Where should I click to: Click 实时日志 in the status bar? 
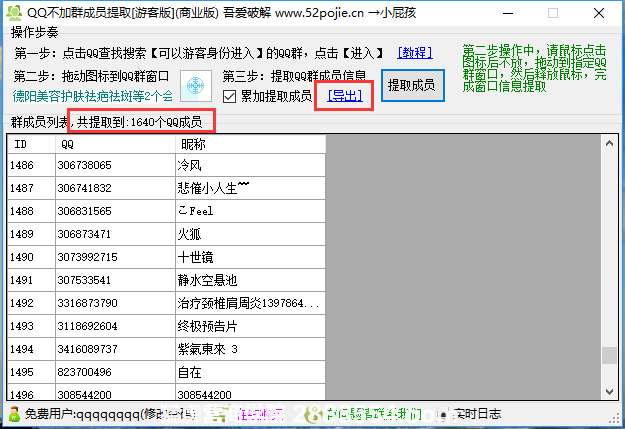[x=477, y=414]
